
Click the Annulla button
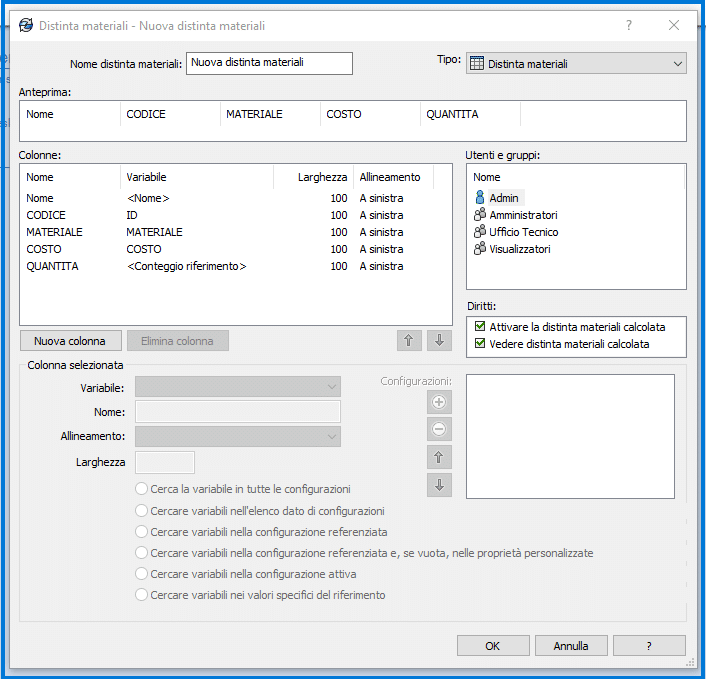pos(571,646)
